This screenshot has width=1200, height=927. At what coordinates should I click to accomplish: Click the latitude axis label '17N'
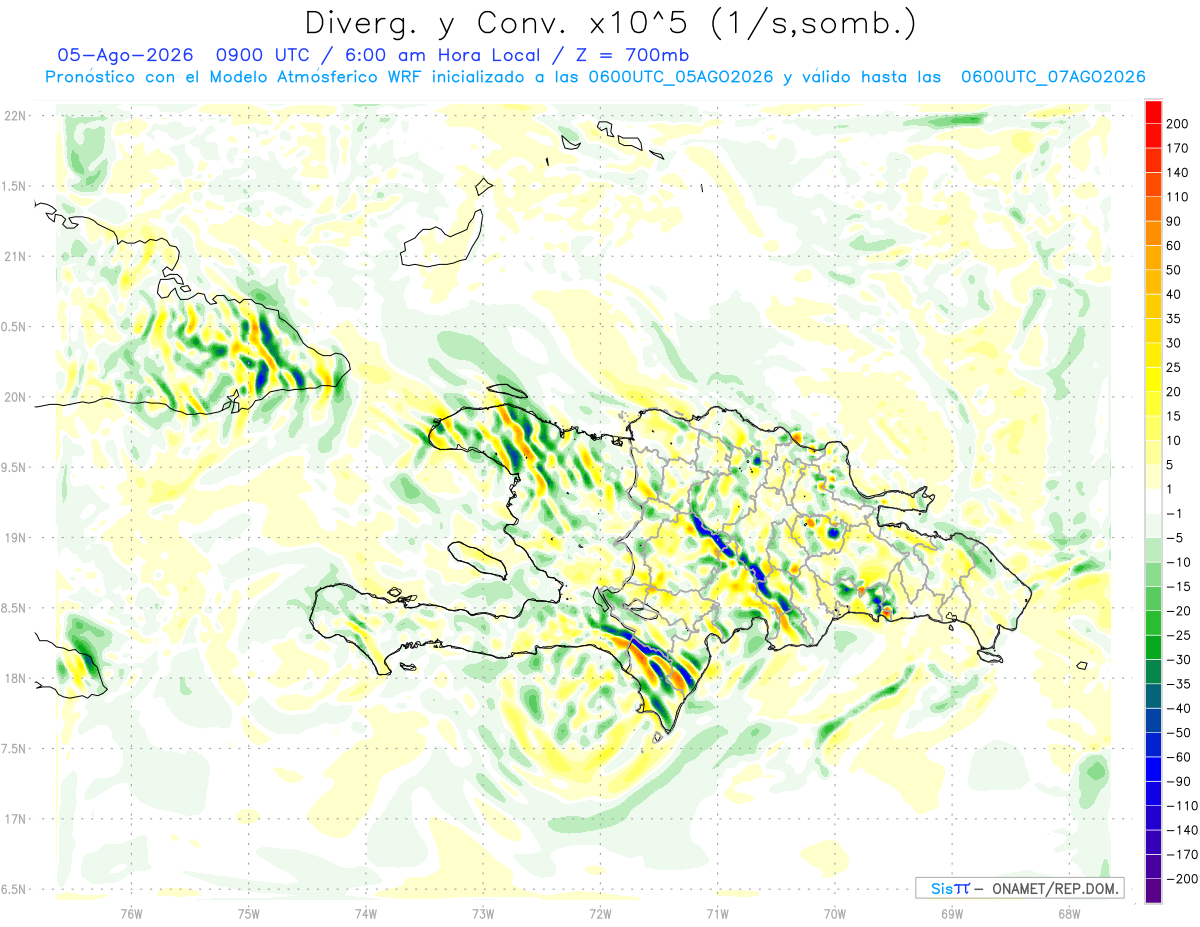pyautogui.click(x=14, y=820)
